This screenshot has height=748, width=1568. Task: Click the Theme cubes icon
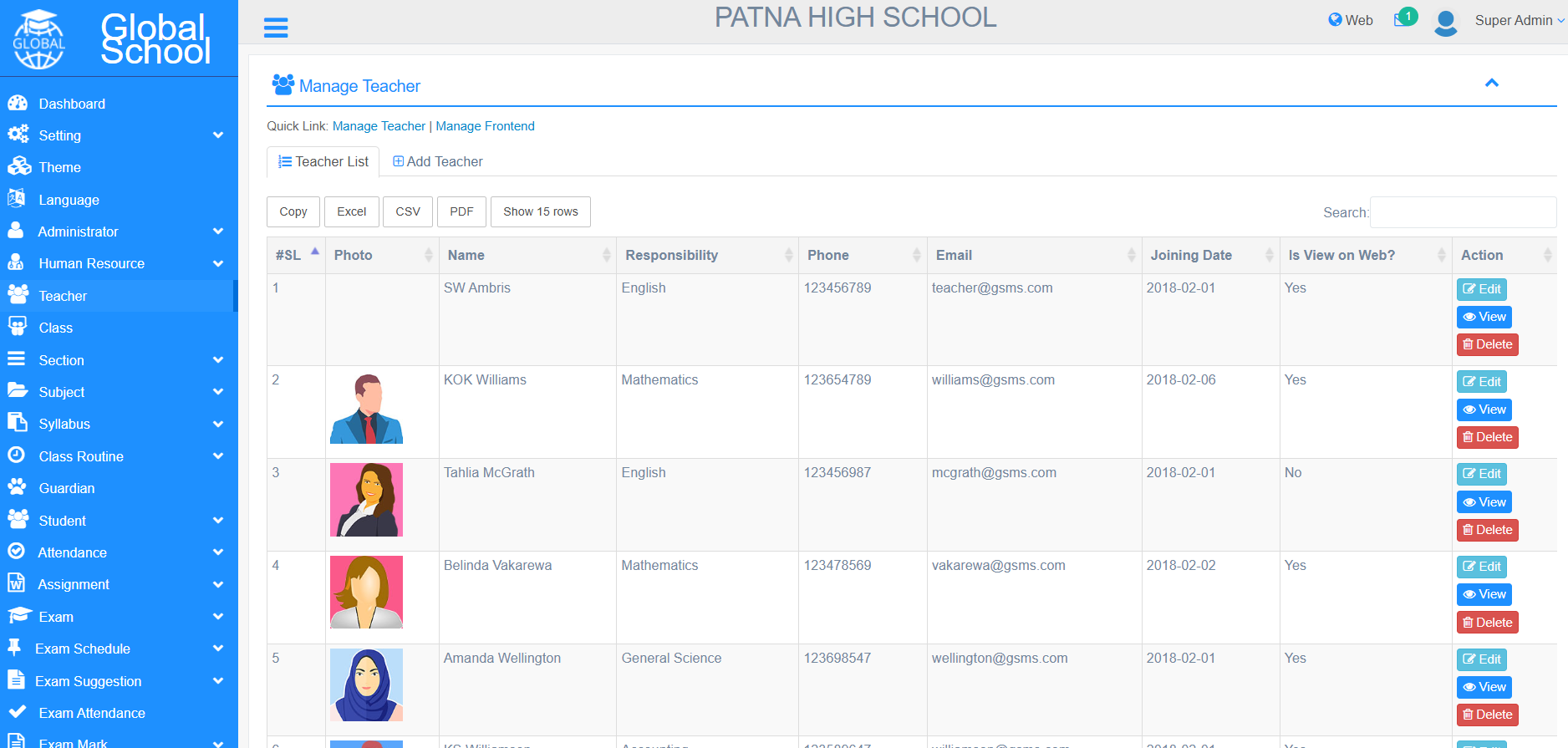point(19,166)
